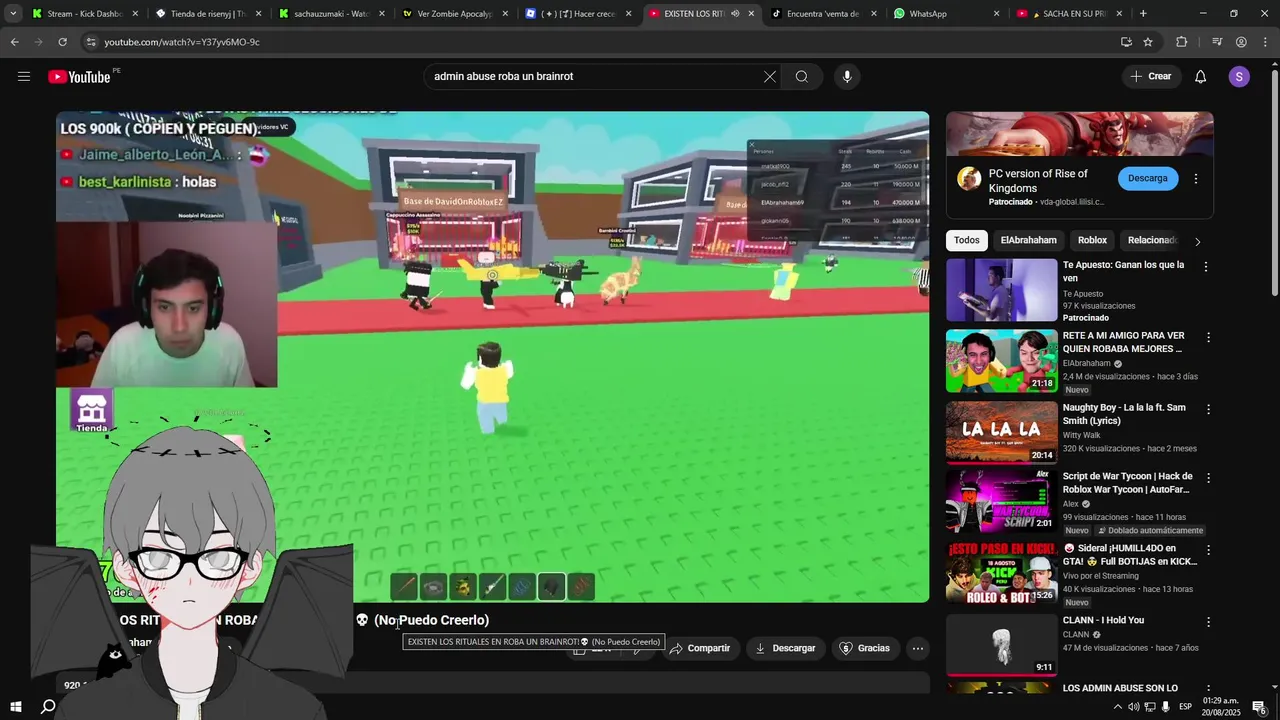Open a new browser tab
This screenshot has height=720, width=1280.
[1143, 14]
